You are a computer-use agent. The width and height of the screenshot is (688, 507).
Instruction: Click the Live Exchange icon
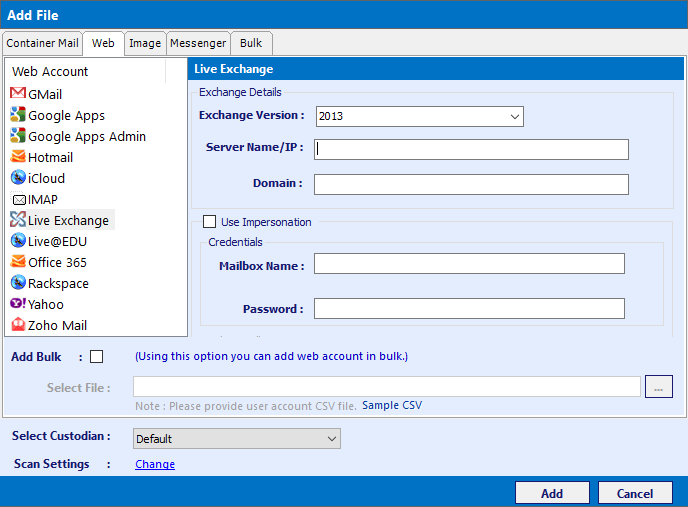[18, 219]
